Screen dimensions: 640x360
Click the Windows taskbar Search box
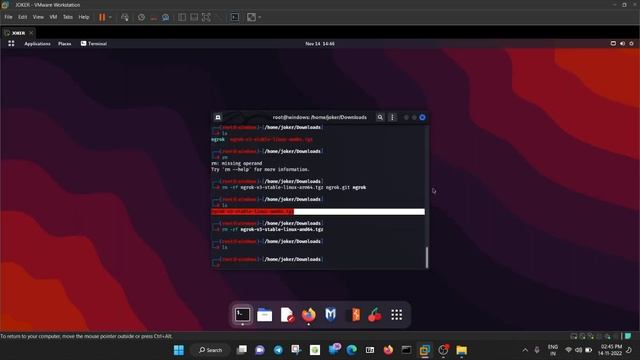211,350
